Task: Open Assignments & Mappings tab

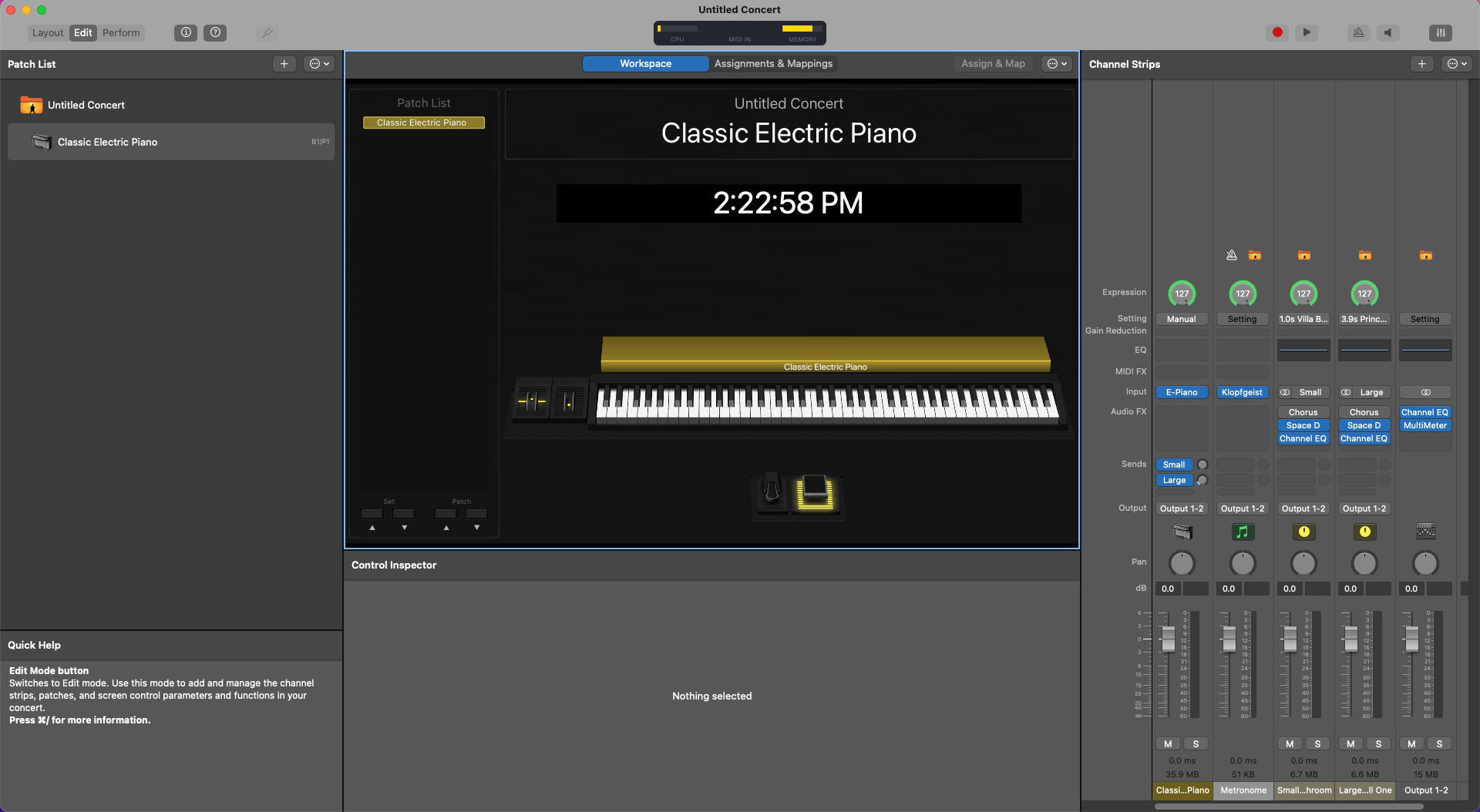Action: (x=773, y=64)
